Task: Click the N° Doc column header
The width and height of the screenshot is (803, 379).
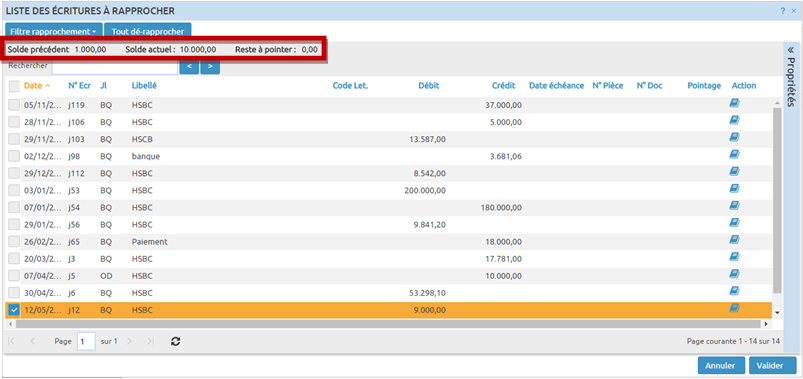Action: click(649, 86)
